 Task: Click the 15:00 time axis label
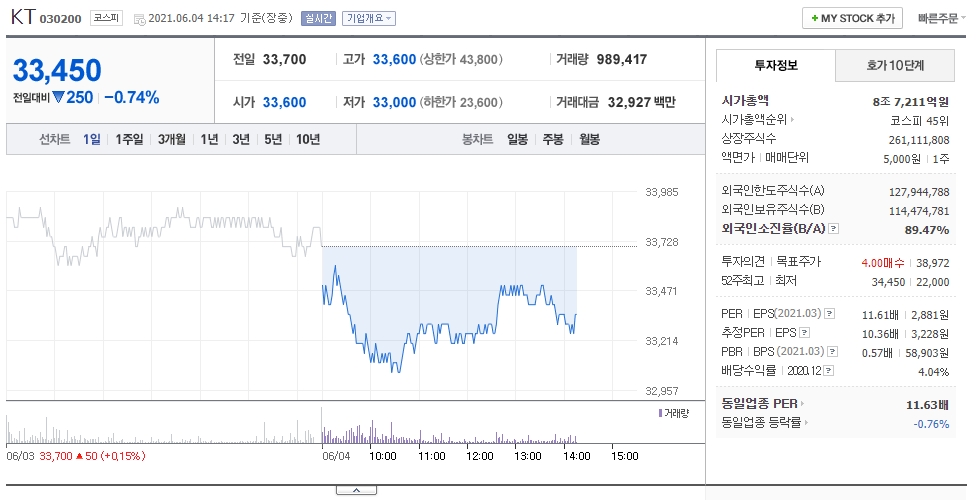(624, 456)
